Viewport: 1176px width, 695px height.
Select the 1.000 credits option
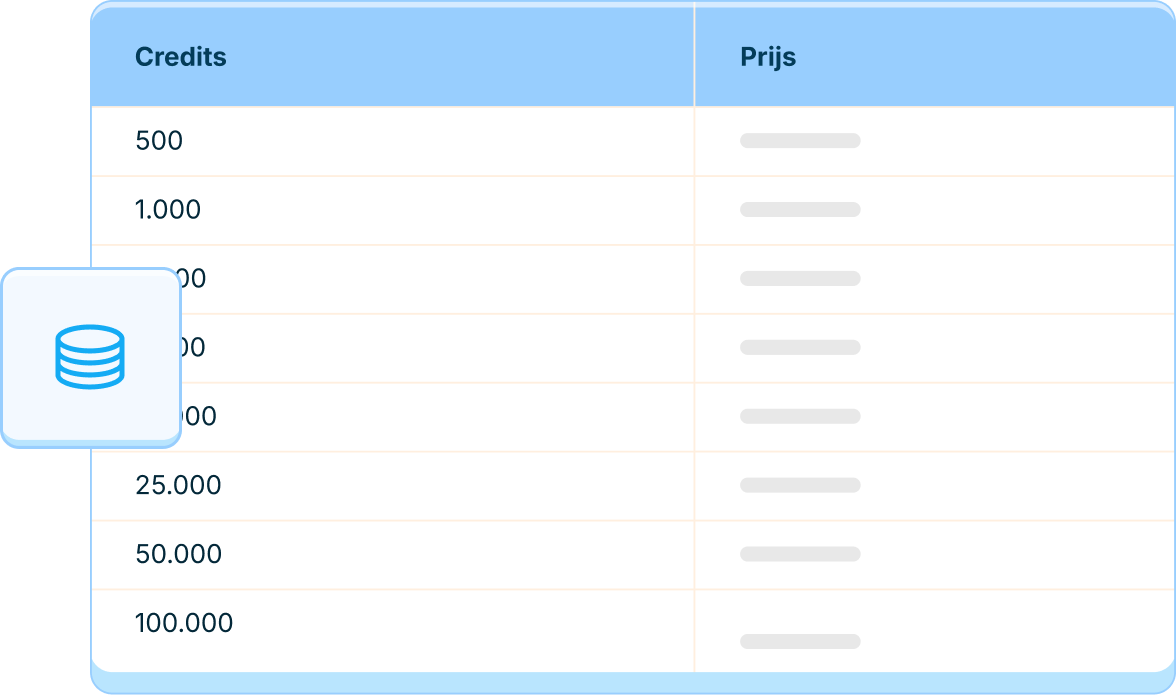[168, 210]
